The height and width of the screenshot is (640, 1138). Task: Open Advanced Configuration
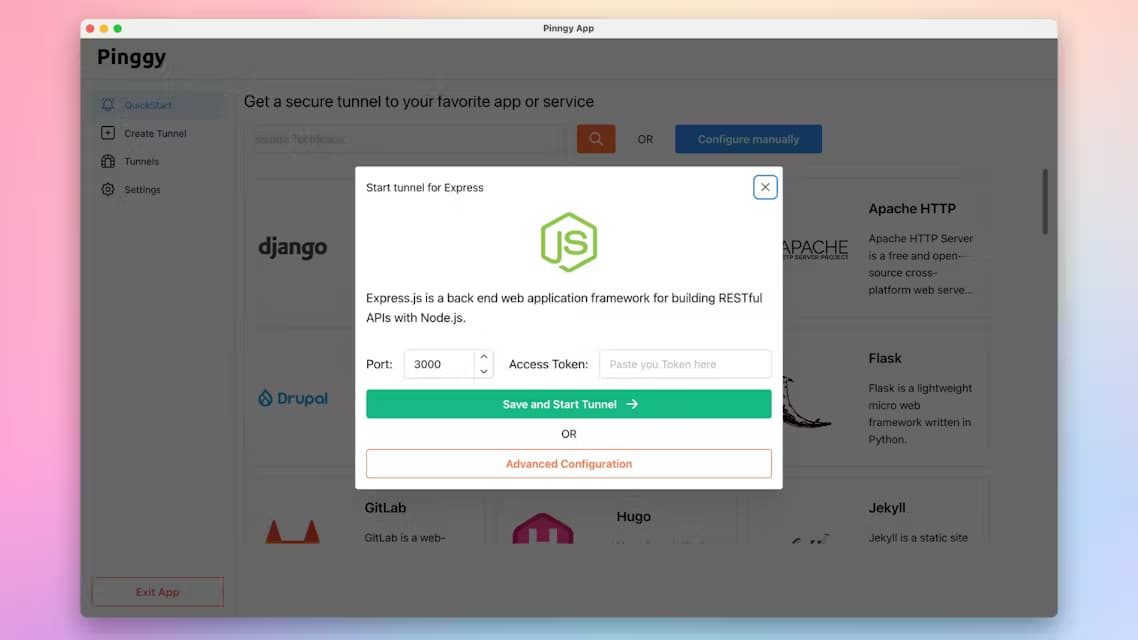click(x=569, y=464)
